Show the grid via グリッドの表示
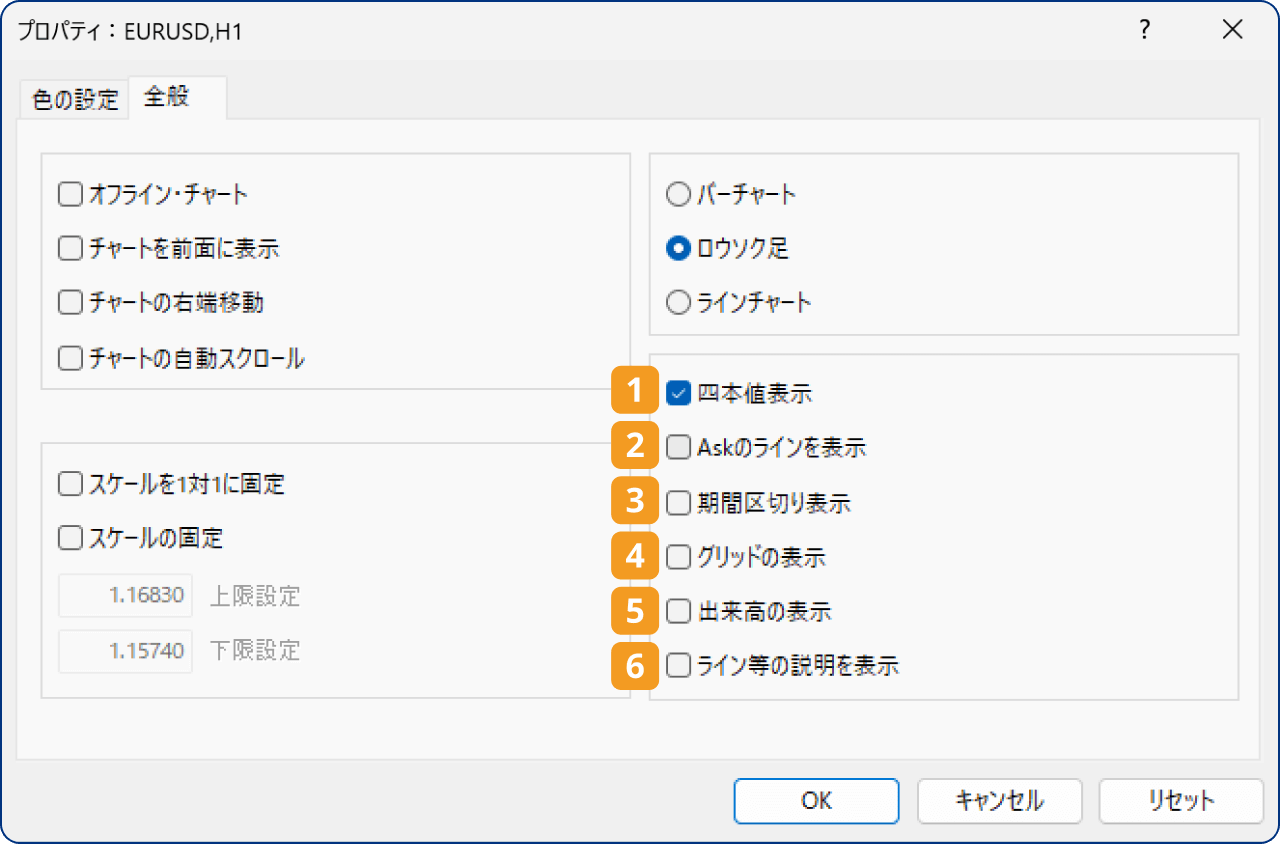This screenshot has width=1280, height=844. coord(677,557)
